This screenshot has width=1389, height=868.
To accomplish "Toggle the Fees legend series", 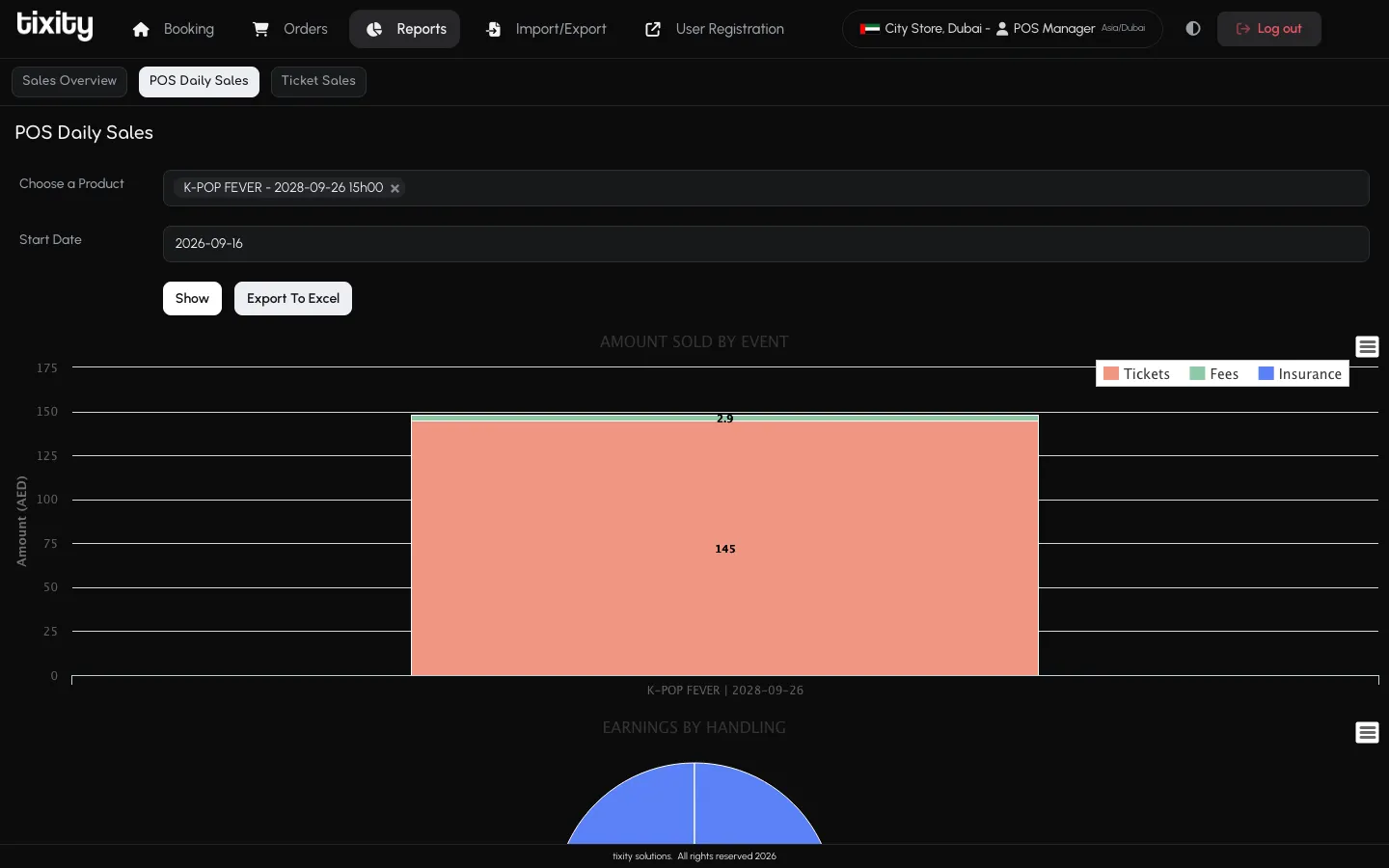I will click(x=1213, y=374).
